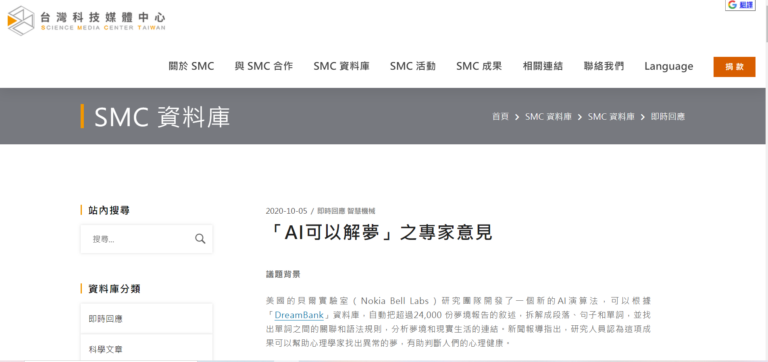This screenshot has width=768, height=362.
Task: Open the Language menu
Action: coord(669,66)
